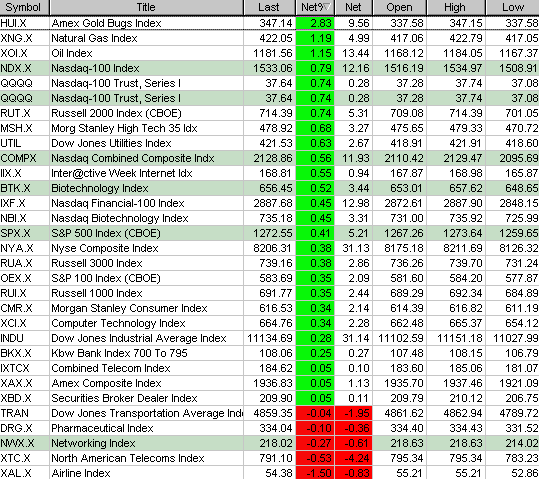Click the Low column header
The width and height of the screenshot is (539, 479).
tap(513, 7)
